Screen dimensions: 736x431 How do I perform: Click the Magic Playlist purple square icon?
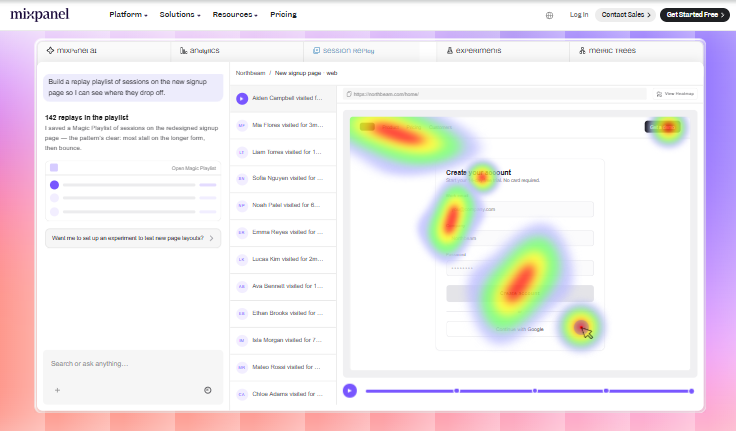(54, 168)
